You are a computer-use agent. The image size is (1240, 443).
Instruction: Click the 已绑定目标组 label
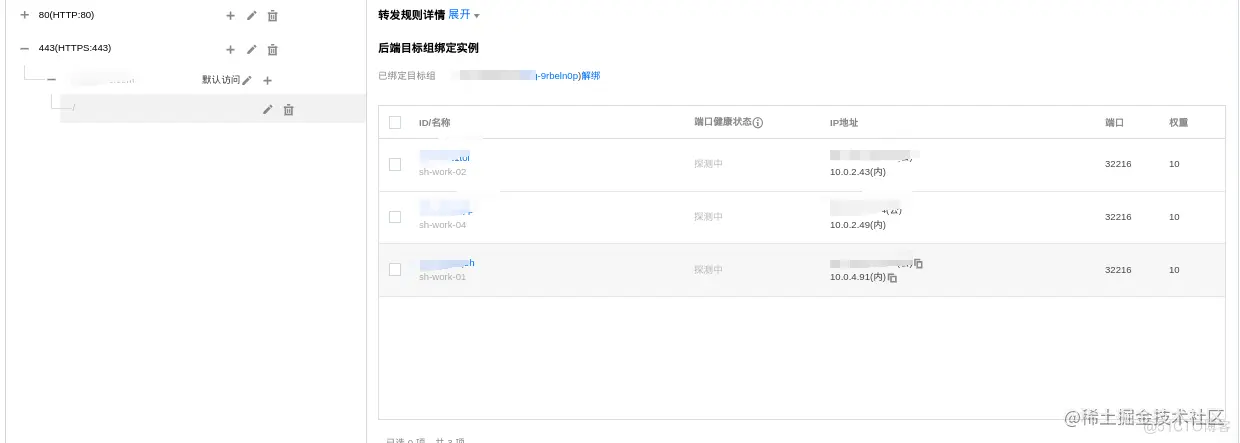[x=407, y=76]
